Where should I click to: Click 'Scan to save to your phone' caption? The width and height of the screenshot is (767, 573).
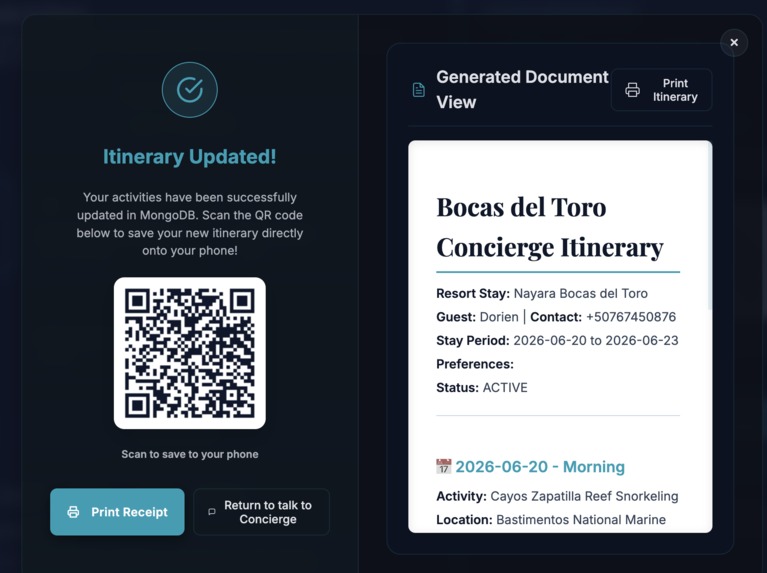coord(190,454)
